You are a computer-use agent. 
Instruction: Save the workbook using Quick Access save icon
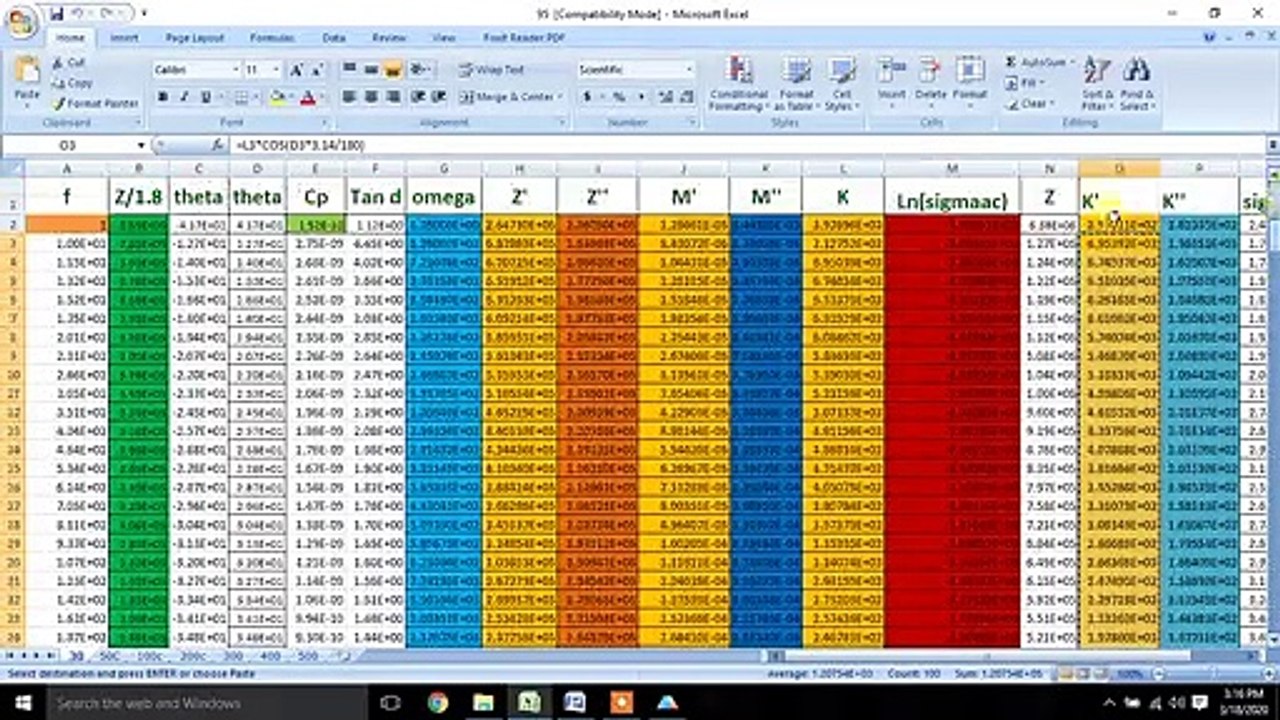pyautogui.click(x=57, y=14)
